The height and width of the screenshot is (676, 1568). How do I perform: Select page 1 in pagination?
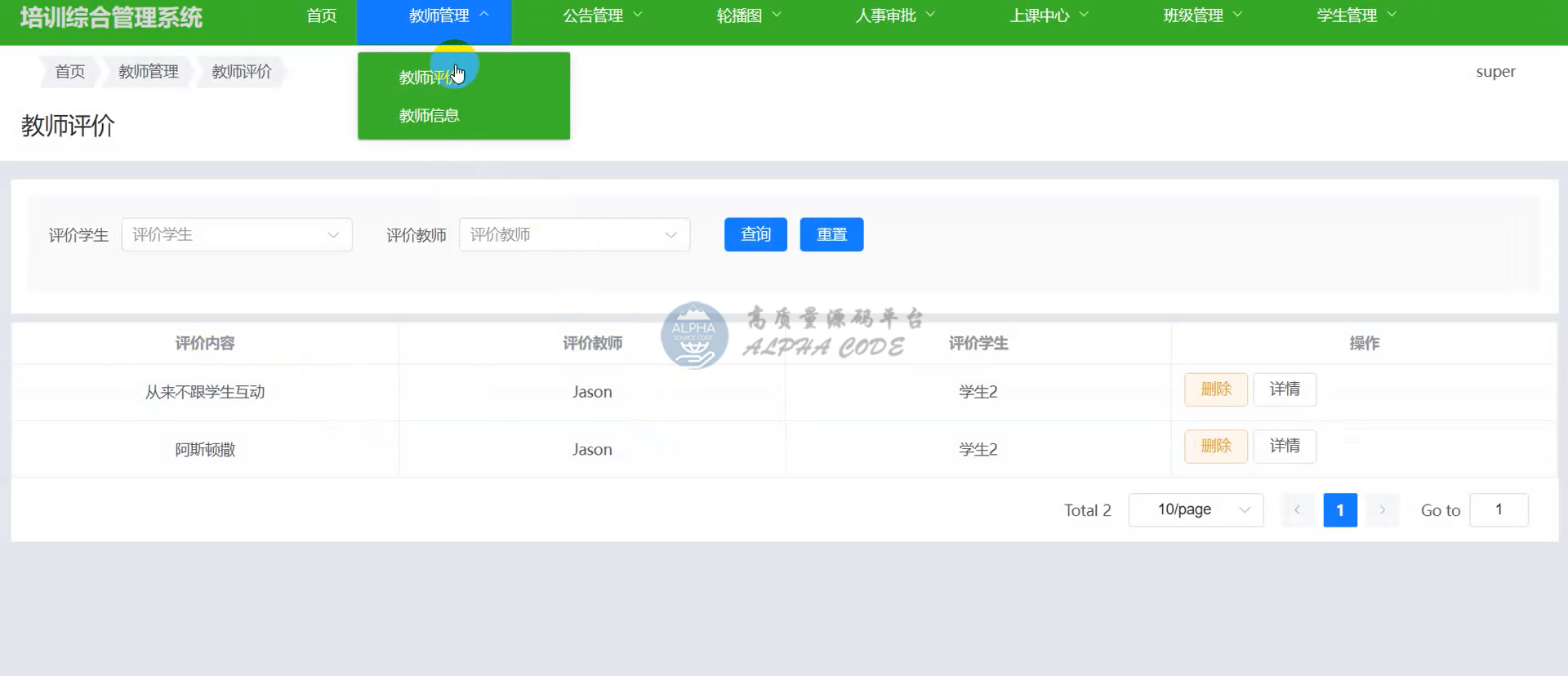tap(1339, 510)
